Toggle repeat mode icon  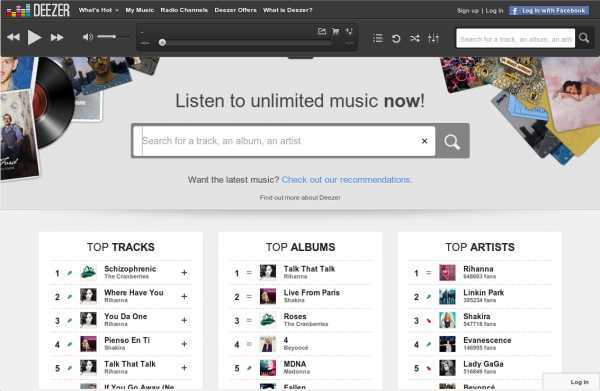[x=396, y=38]
